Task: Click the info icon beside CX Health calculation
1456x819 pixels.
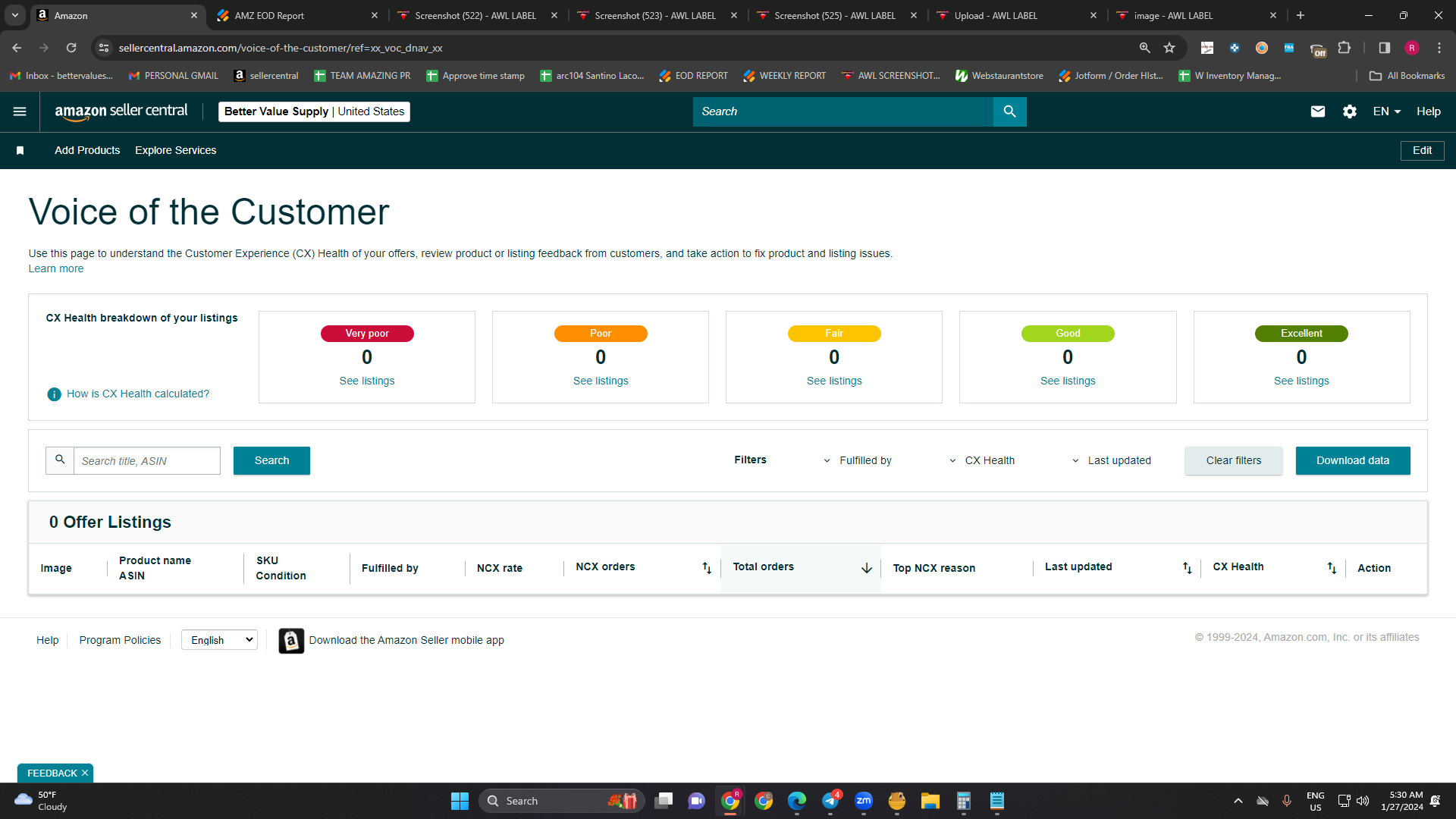Action: tap(54, 394)
